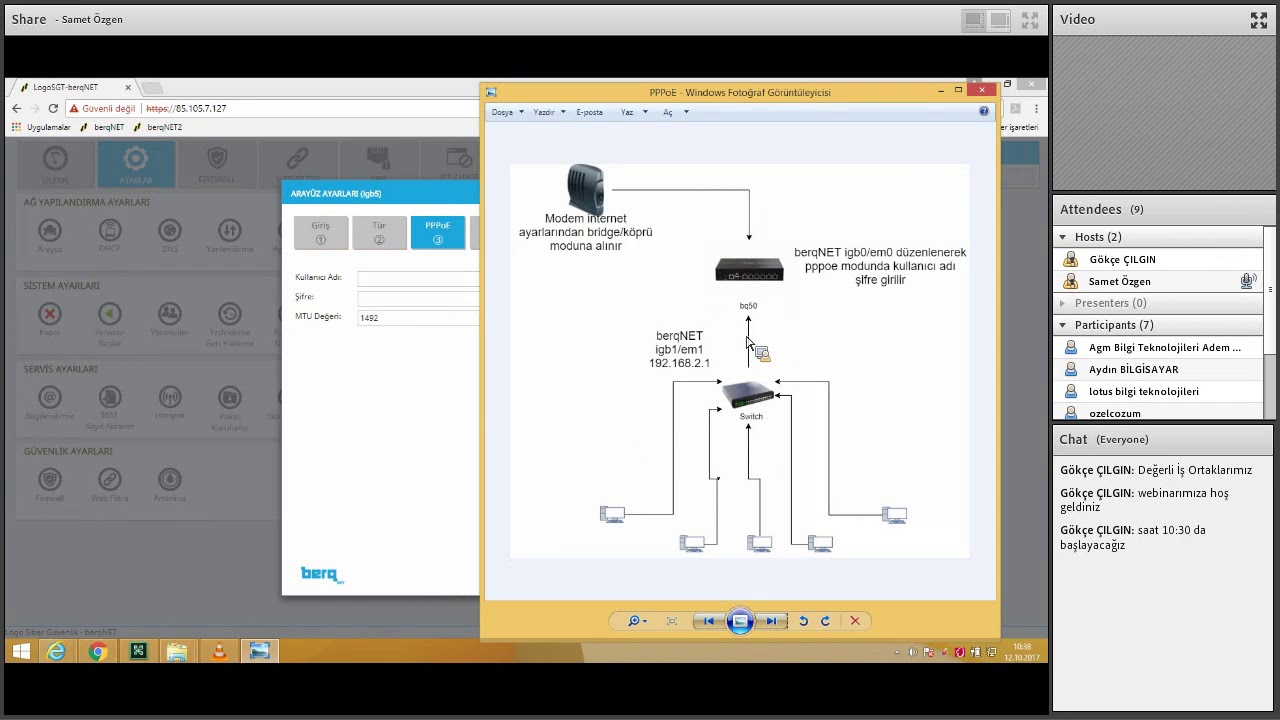This screenshot has height=720, width=1280.
Task: Start slideshow in photo viewer
Action: click(x=740, y=621)
